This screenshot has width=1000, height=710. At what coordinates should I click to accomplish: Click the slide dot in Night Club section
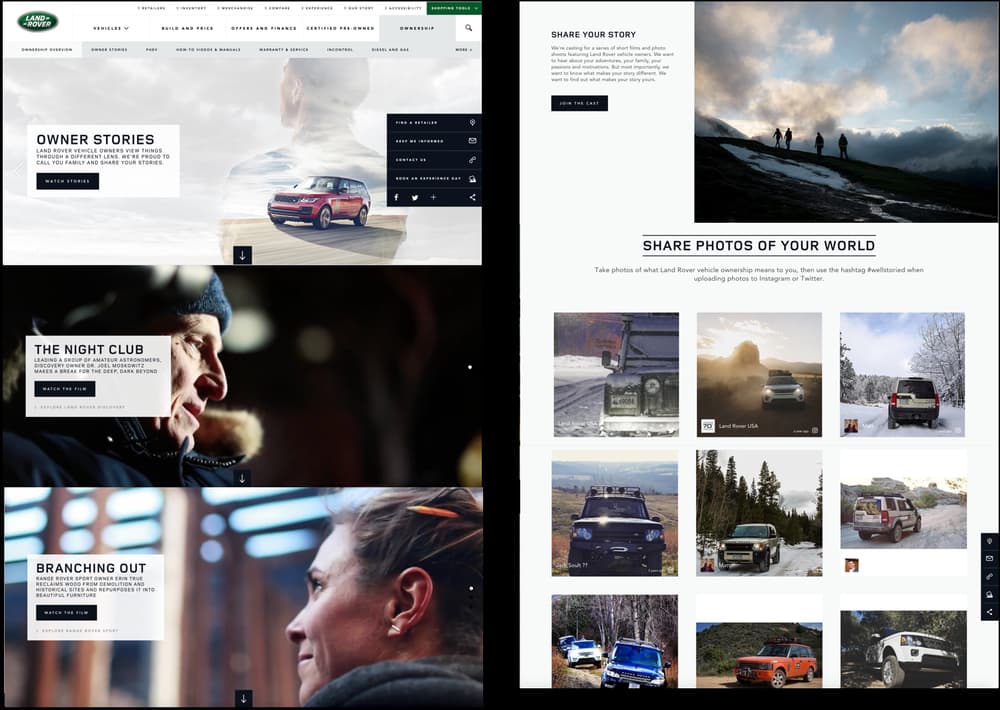pyautogui.click(x=470, y=367)
